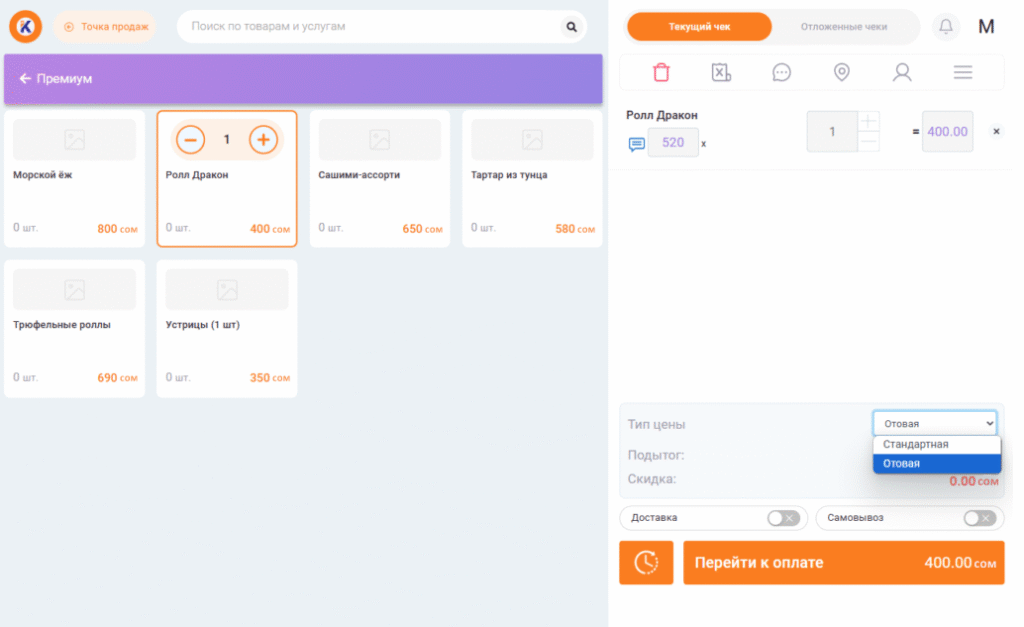Click the search magnifier icon
The image size is (1024, 627).
[571, 27]
